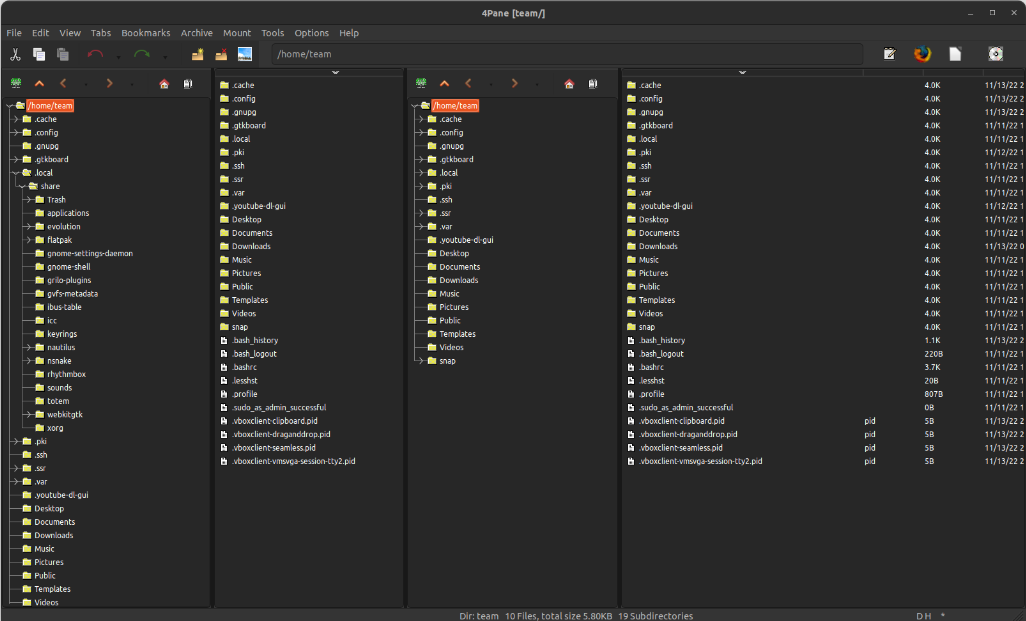This screenshot has width=1026, height=621.
Task: Select gnome-settings-daemon in left tree
Action: pos(90,253)
